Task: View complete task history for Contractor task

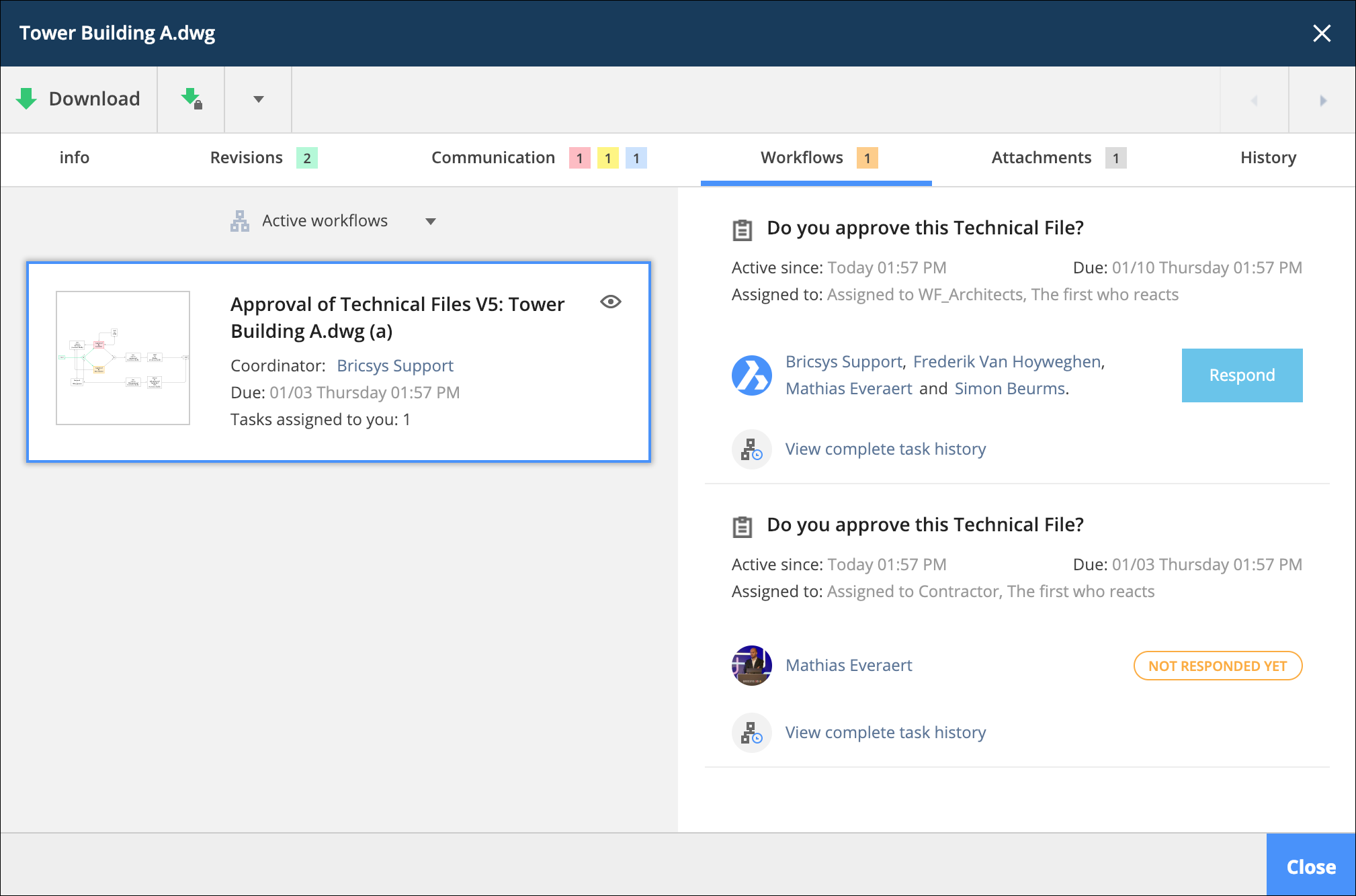Action: click(886, 733)
